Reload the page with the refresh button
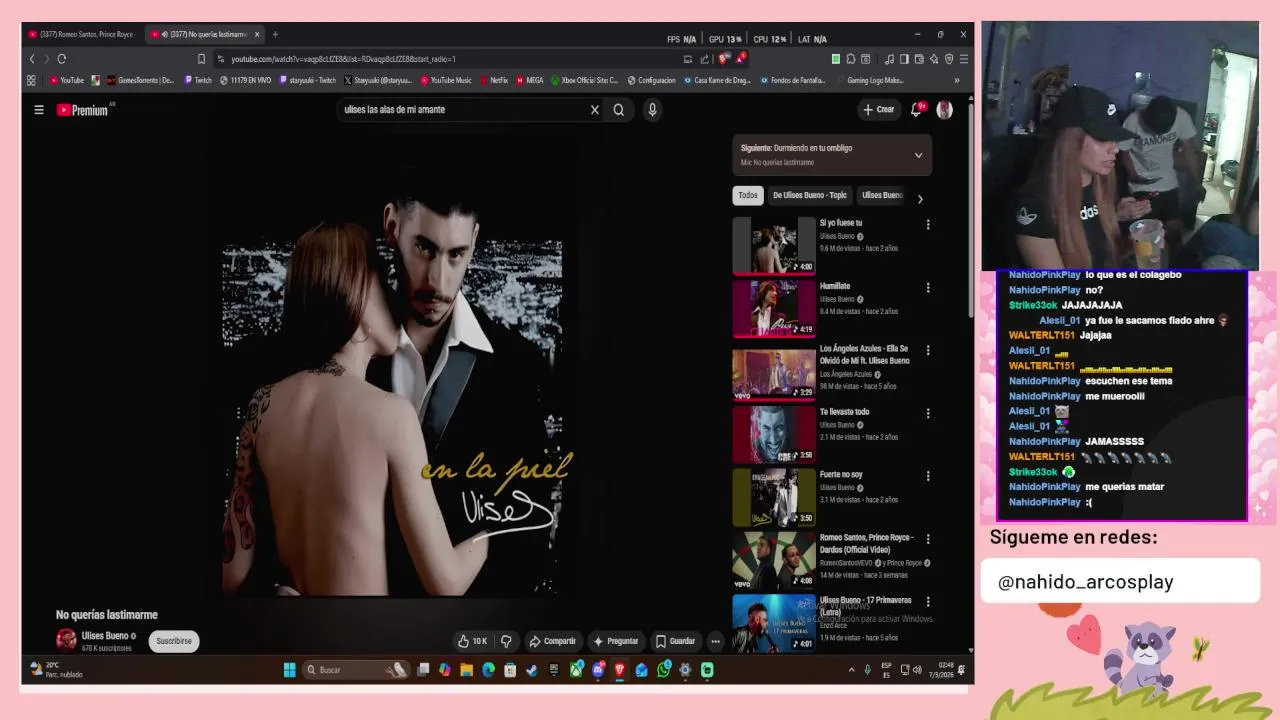The image size is (1280, 720). 61,59
